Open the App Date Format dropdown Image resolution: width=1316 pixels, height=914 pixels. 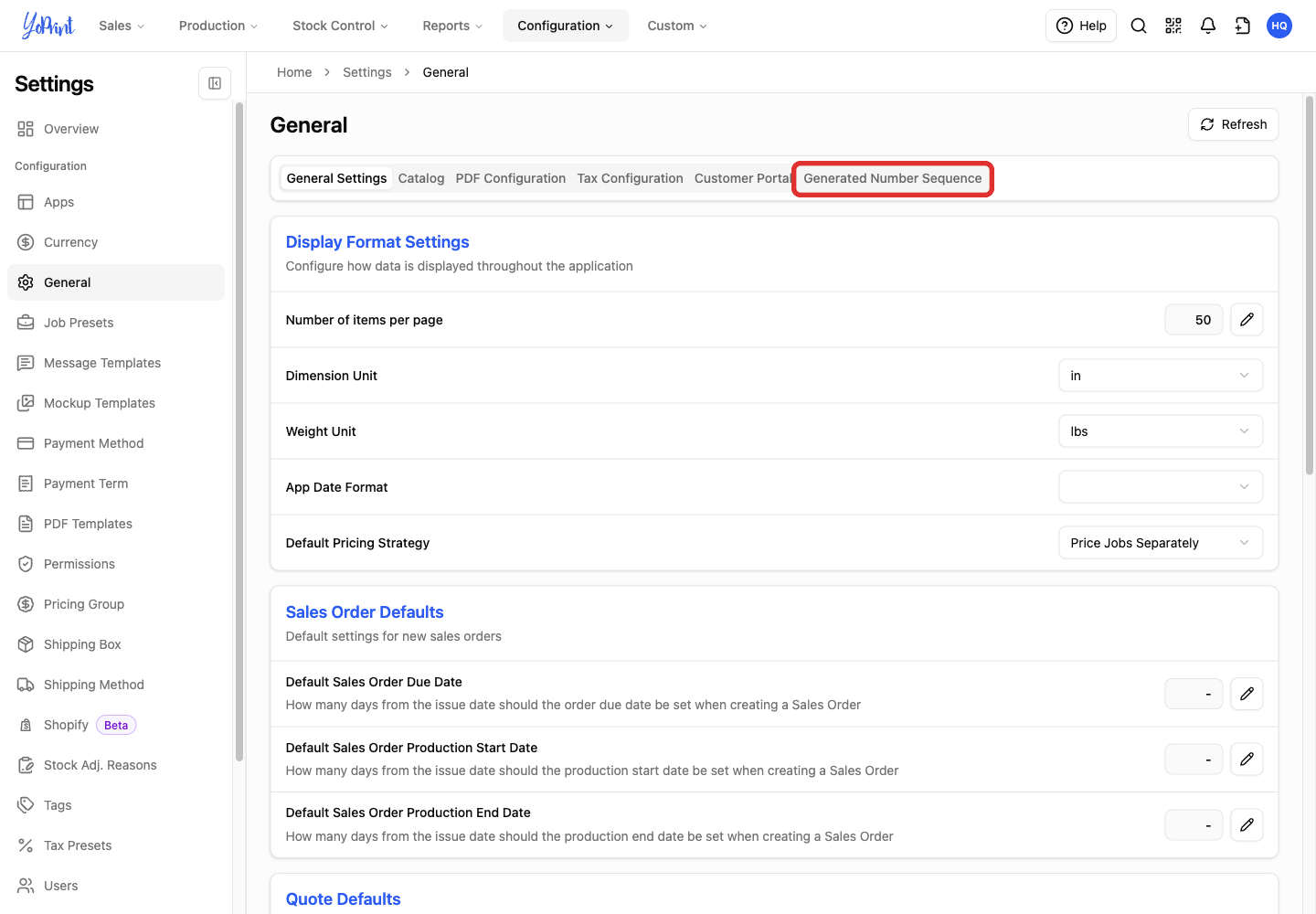1161,487
